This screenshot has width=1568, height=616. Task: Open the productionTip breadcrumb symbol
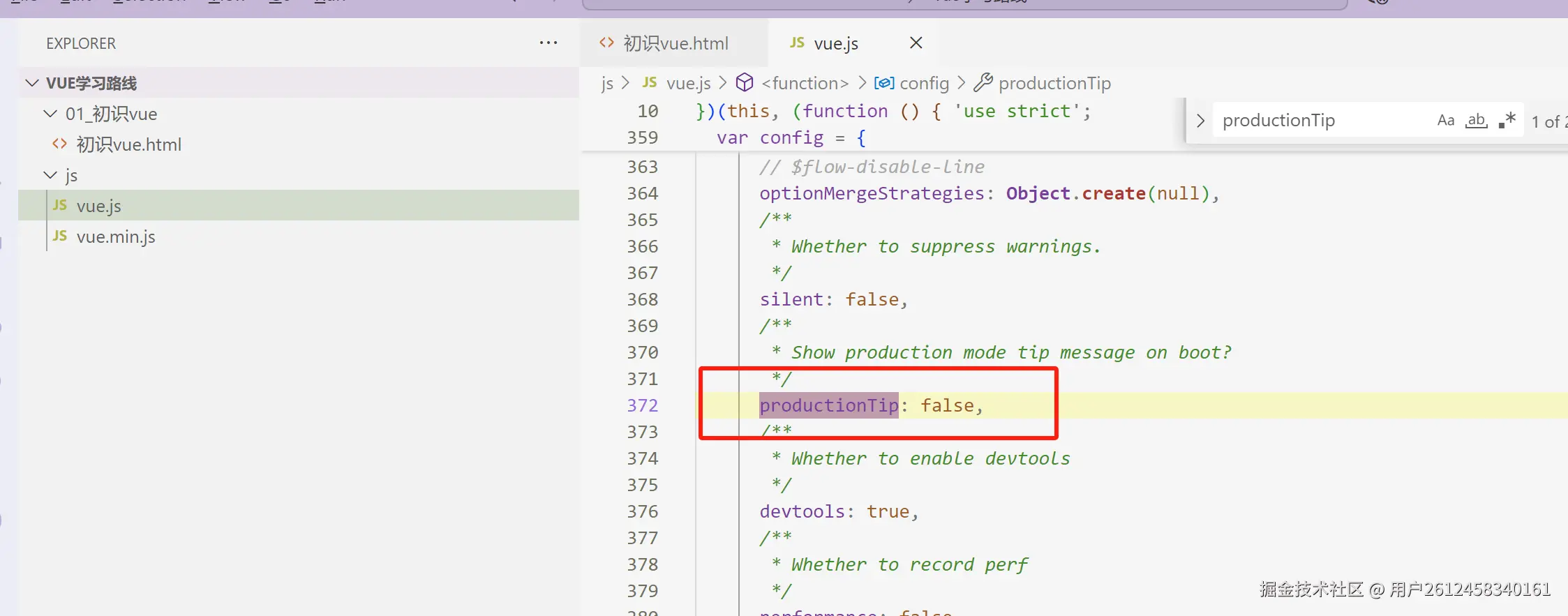(1043, 83)
